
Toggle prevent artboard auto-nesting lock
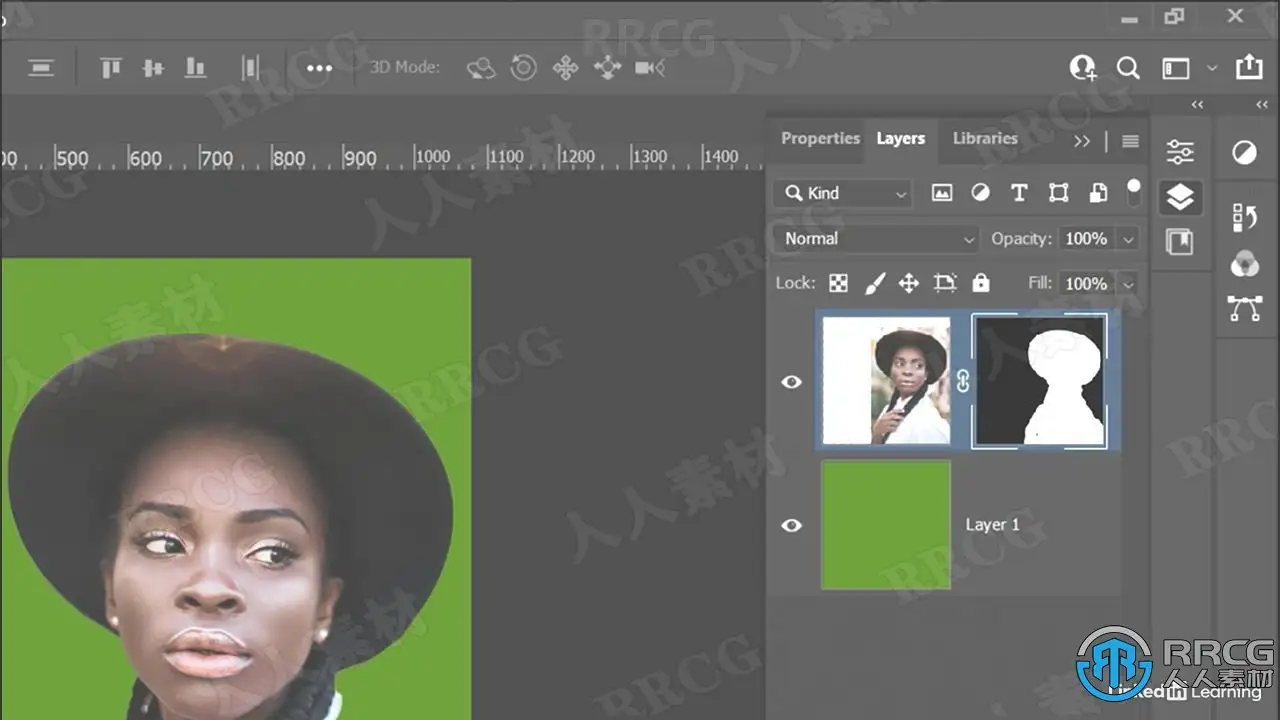tap(945, 283)
